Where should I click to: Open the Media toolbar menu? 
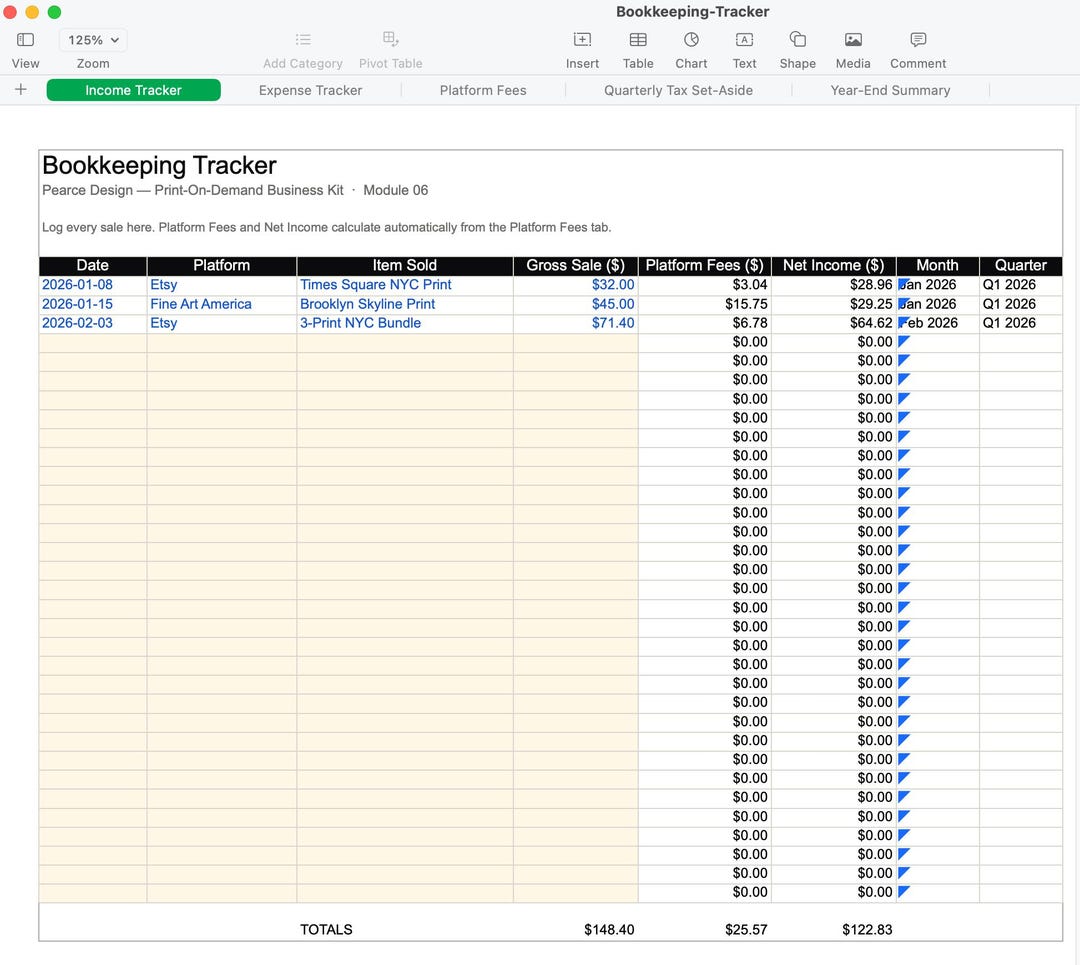tap(853, 39)
